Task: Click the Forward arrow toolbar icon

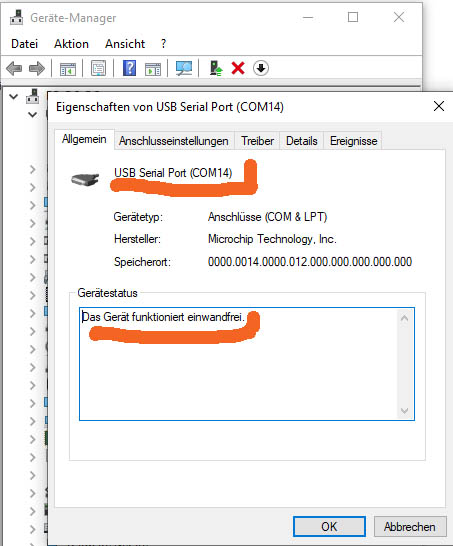Action: click(x=37, y=68)
